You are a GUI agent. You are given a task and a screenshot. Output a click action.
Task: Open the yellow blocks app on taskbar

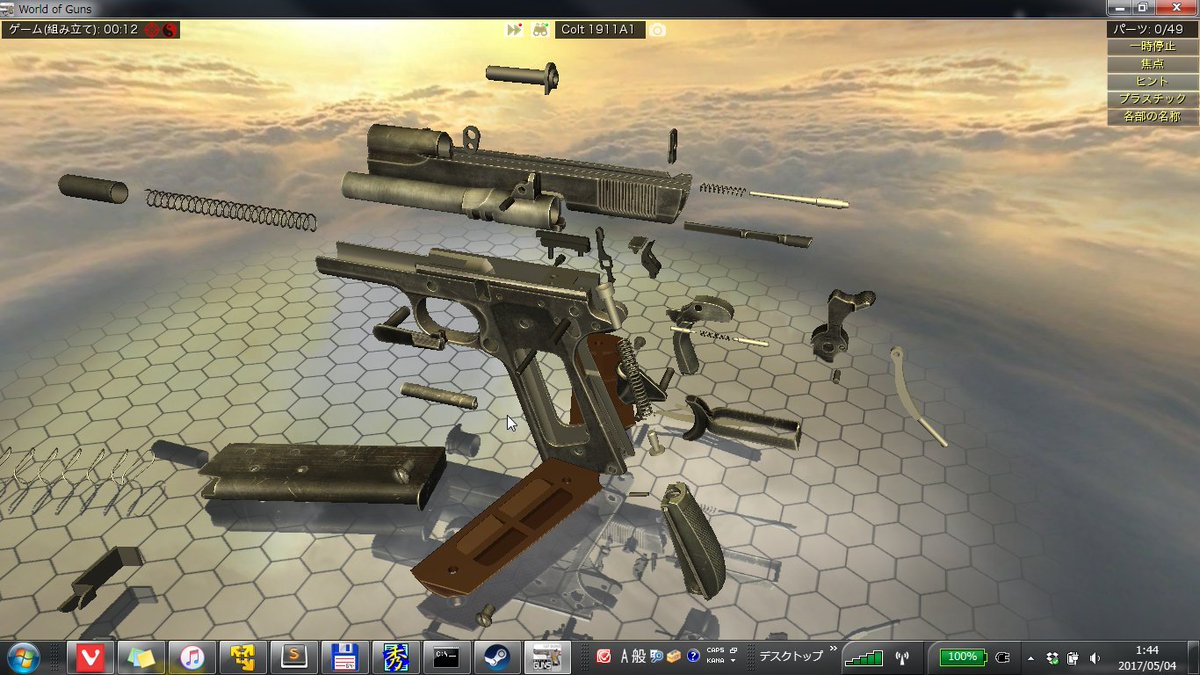243,657
